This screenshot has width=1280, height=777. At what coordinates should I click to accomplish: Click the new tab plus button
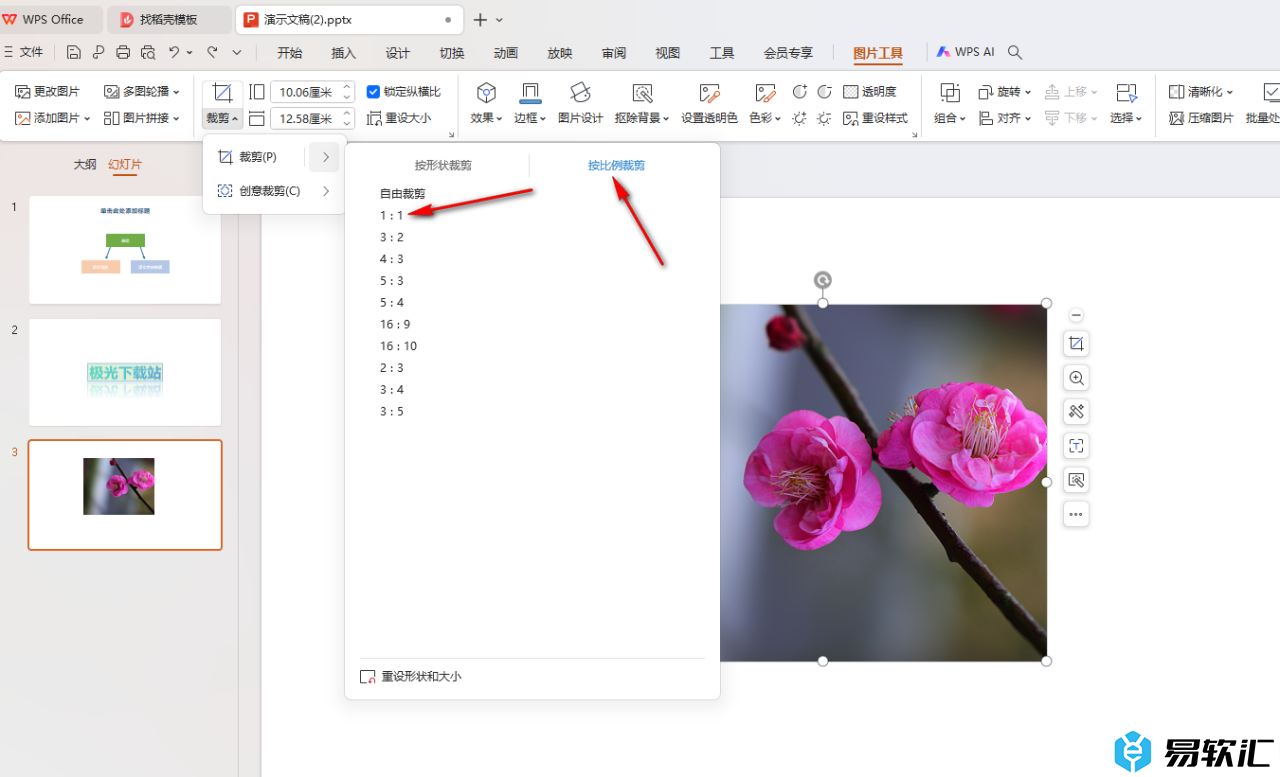tap(480, 20)
